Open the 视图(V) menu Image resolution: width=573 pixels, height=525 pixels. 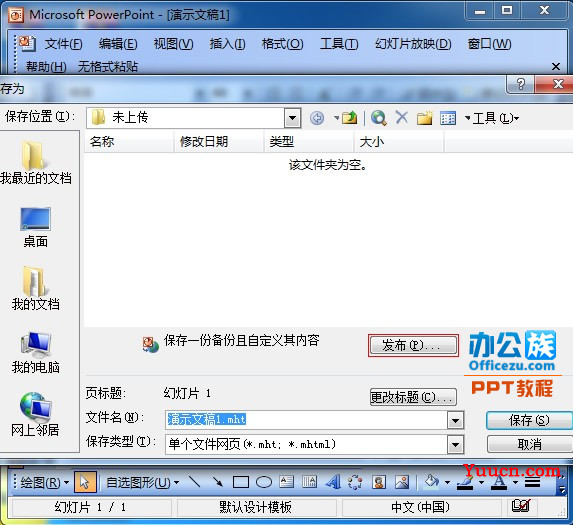(174, 44)
